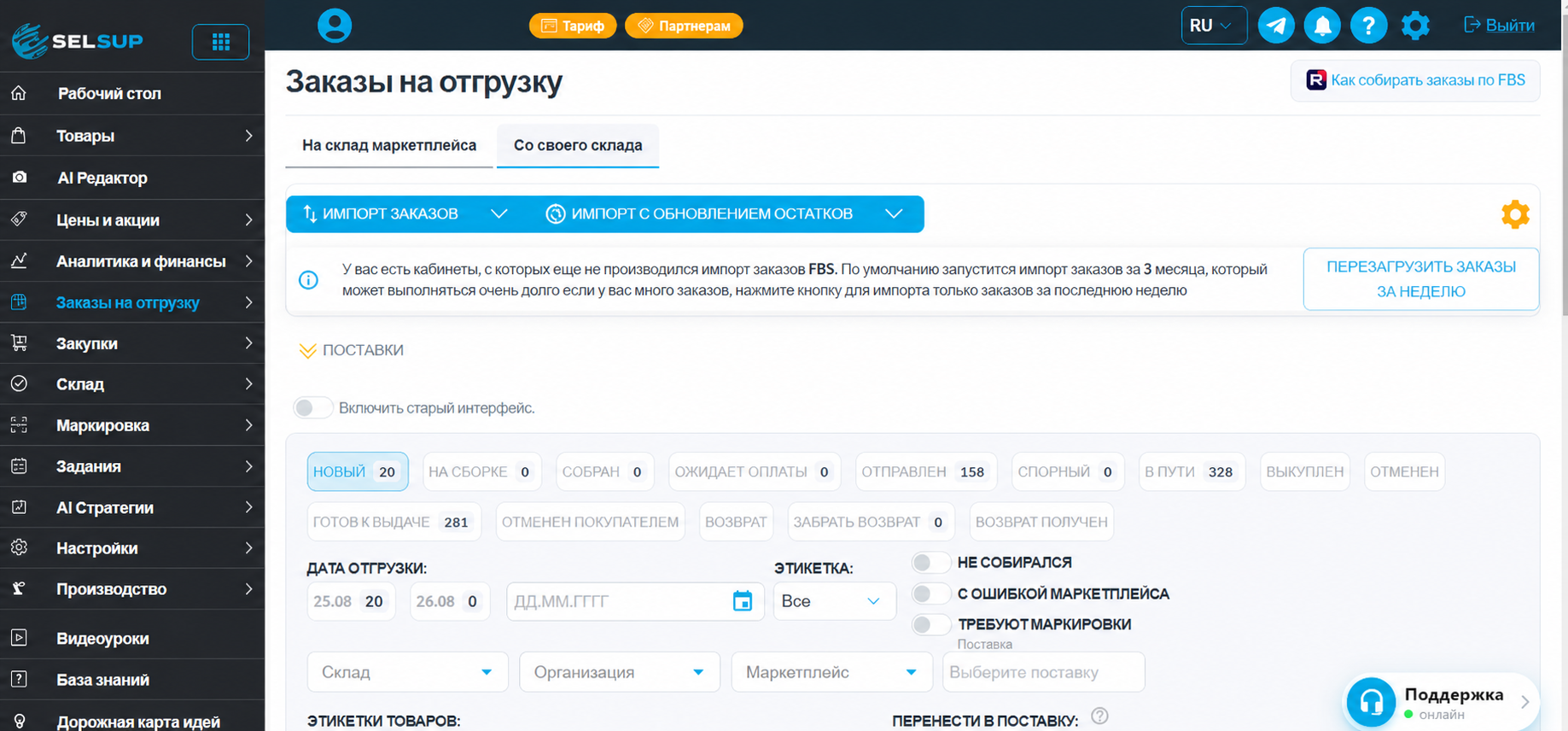Select the Отменен покупателем status filter
The width and height of the screenshot is (1568, 731).
click(x=591, y=522)
